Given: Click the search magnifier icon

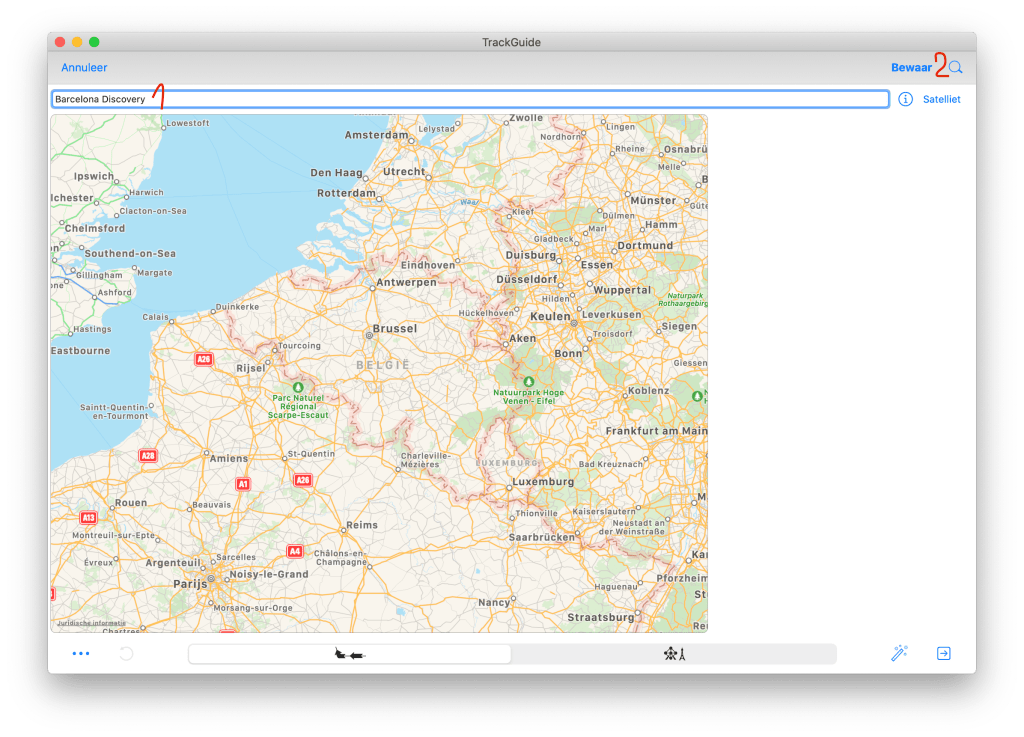Looking at the screenshot, I should (956, 68).
